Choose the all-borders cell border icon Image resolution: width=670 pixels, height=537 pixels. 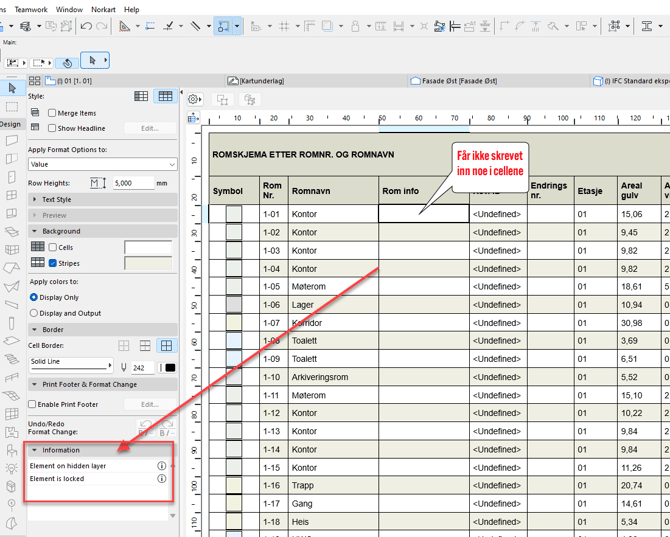(x=166, y=346)
